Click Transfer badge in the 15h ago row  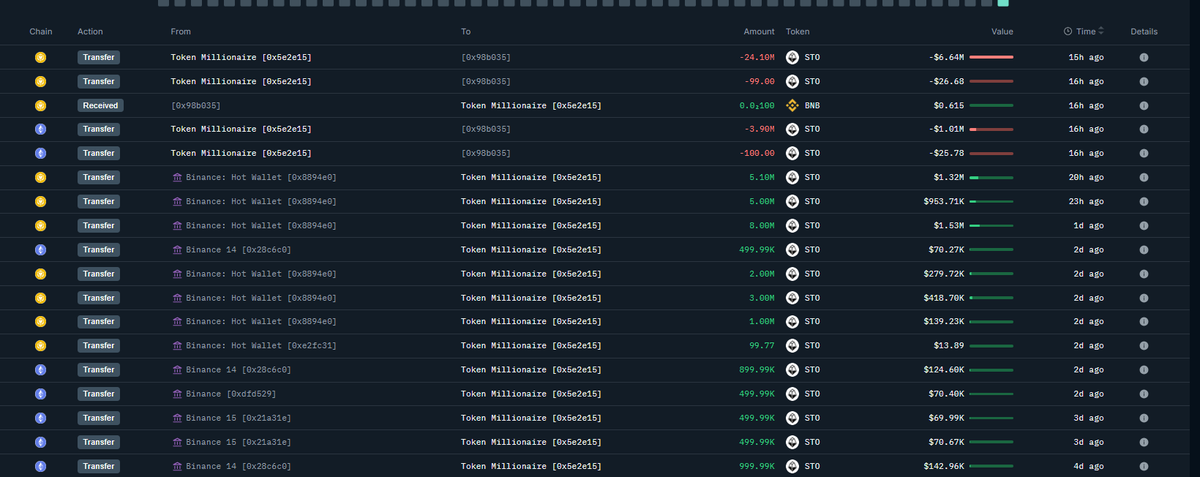coord(99,57)
